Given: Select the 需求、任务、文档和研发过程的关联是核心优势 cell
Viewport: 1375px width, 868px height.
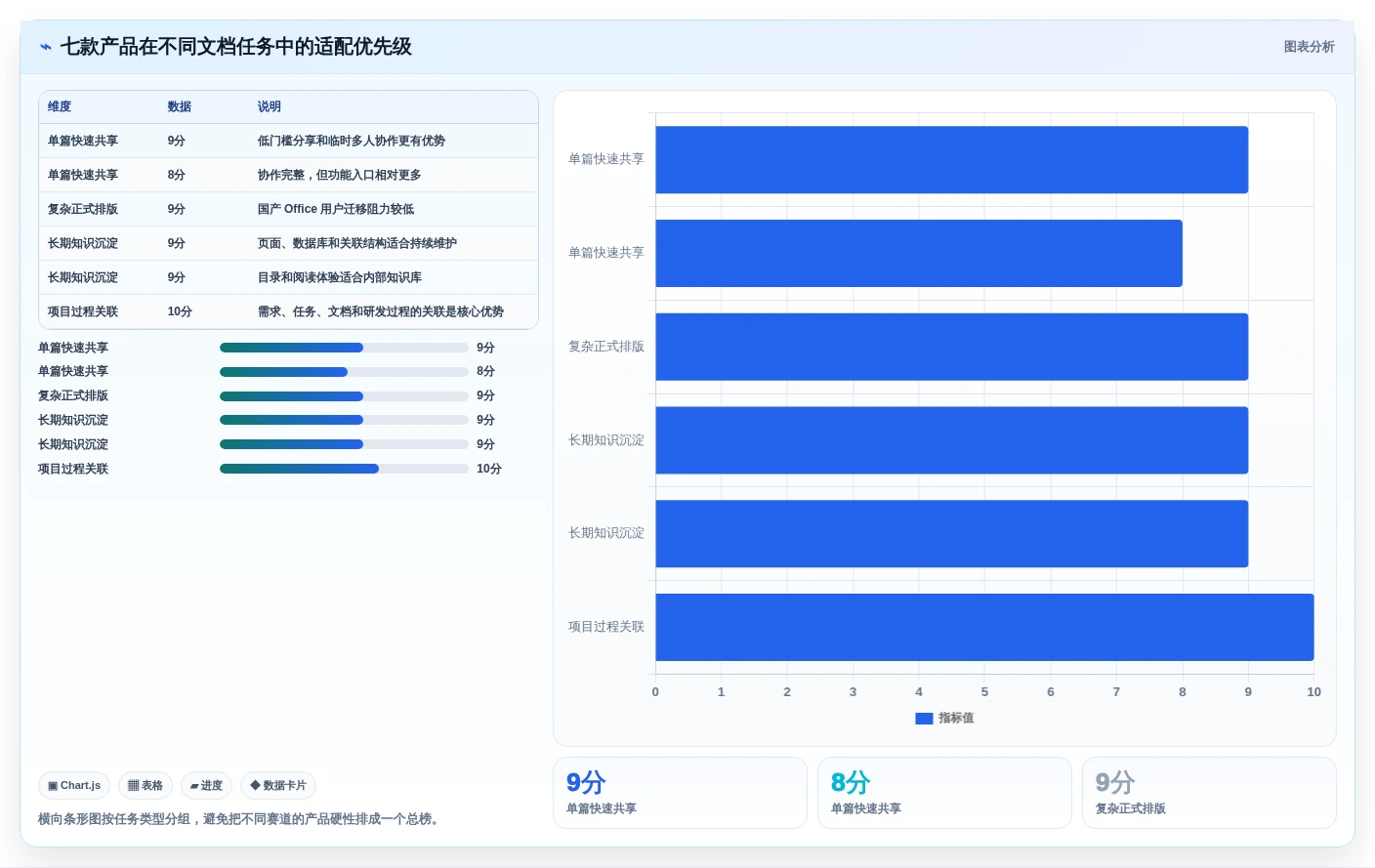Looking at the screenshot, I should tap(381, 311).
